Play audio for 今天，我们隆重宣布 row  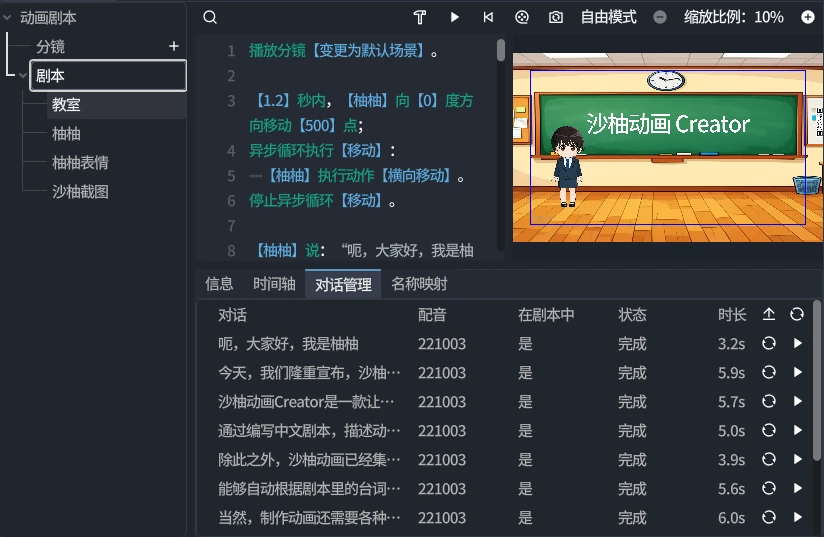tap(798, 373)
